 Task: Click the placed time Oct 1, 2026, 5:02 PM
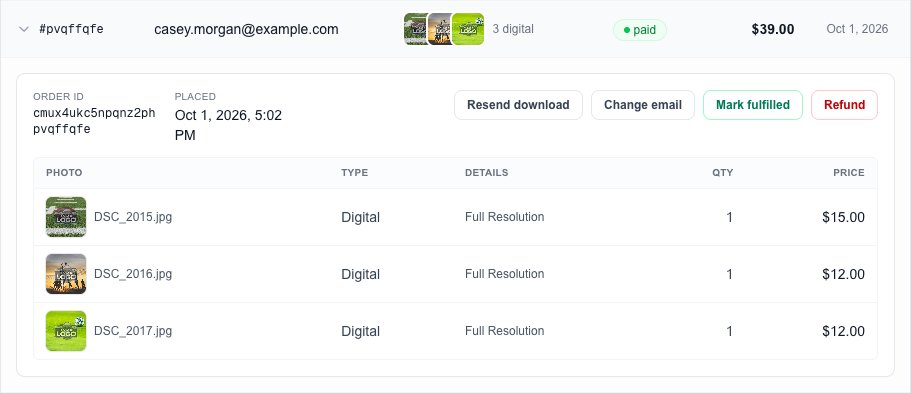click(x=228, y=125)
